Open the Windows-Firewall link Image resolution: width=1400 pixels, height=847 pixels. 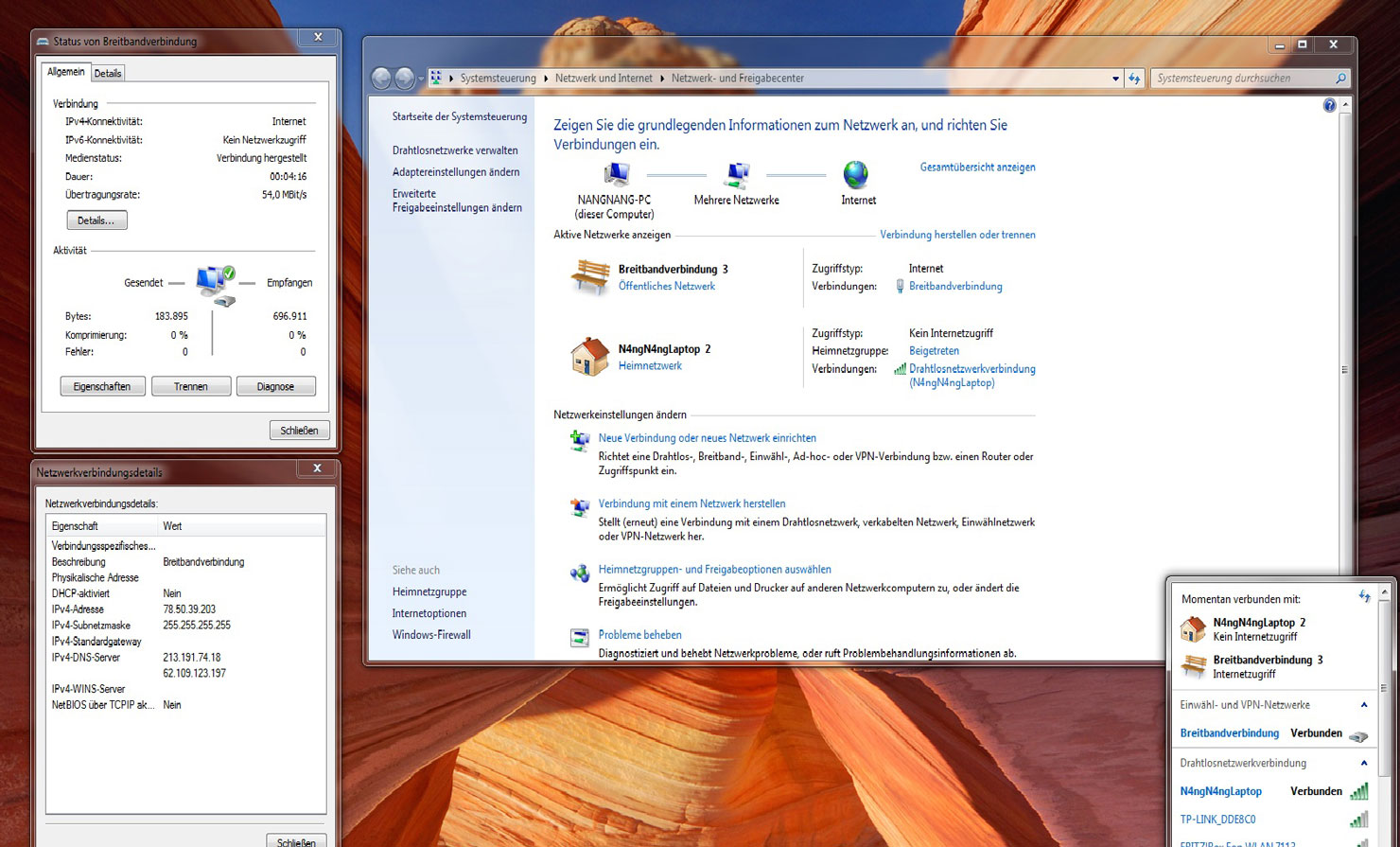431,635
